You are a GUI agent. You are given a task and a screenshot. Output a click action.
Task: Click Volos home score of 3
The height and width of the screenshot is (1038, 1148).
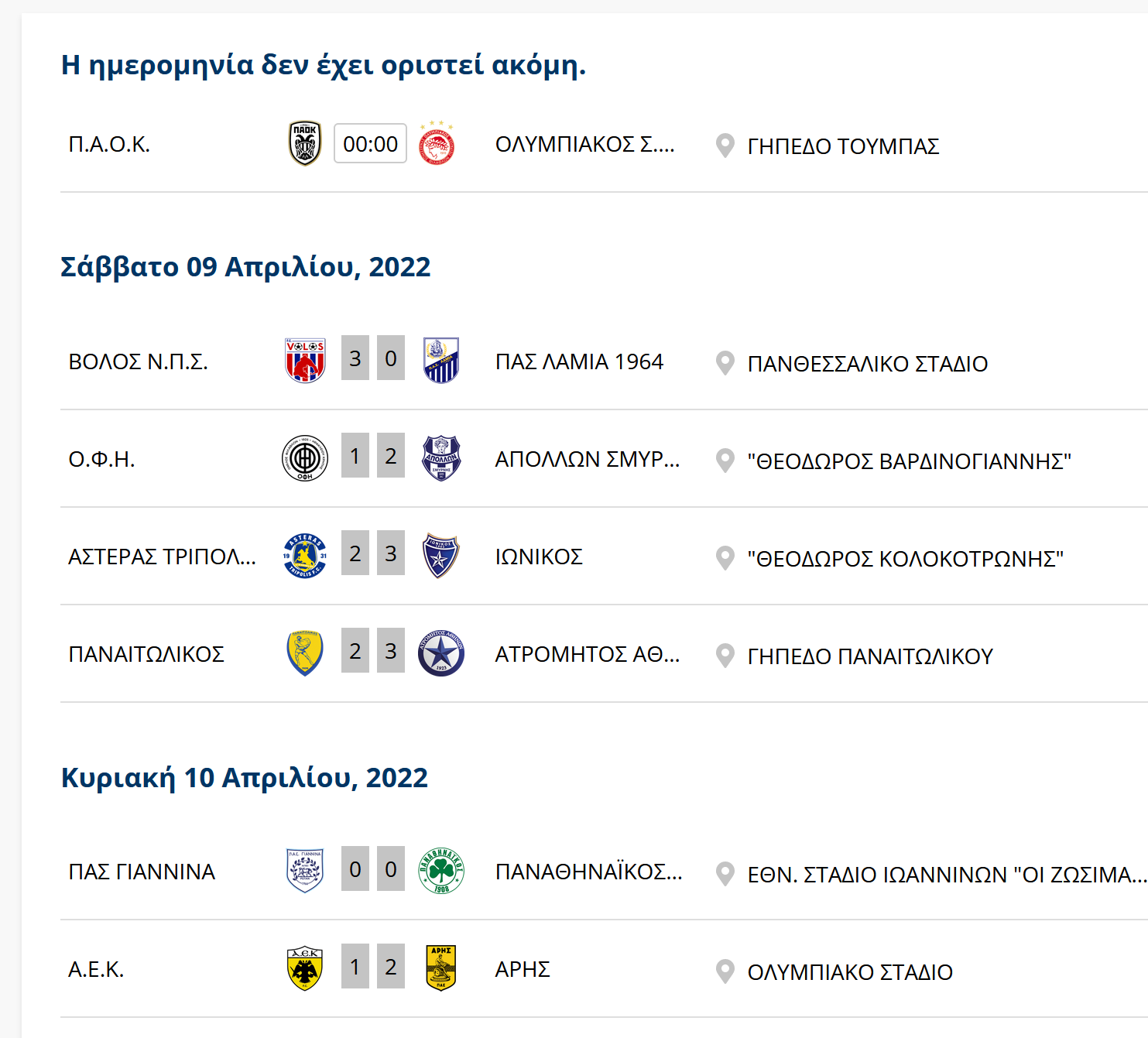tap(355, 358)
